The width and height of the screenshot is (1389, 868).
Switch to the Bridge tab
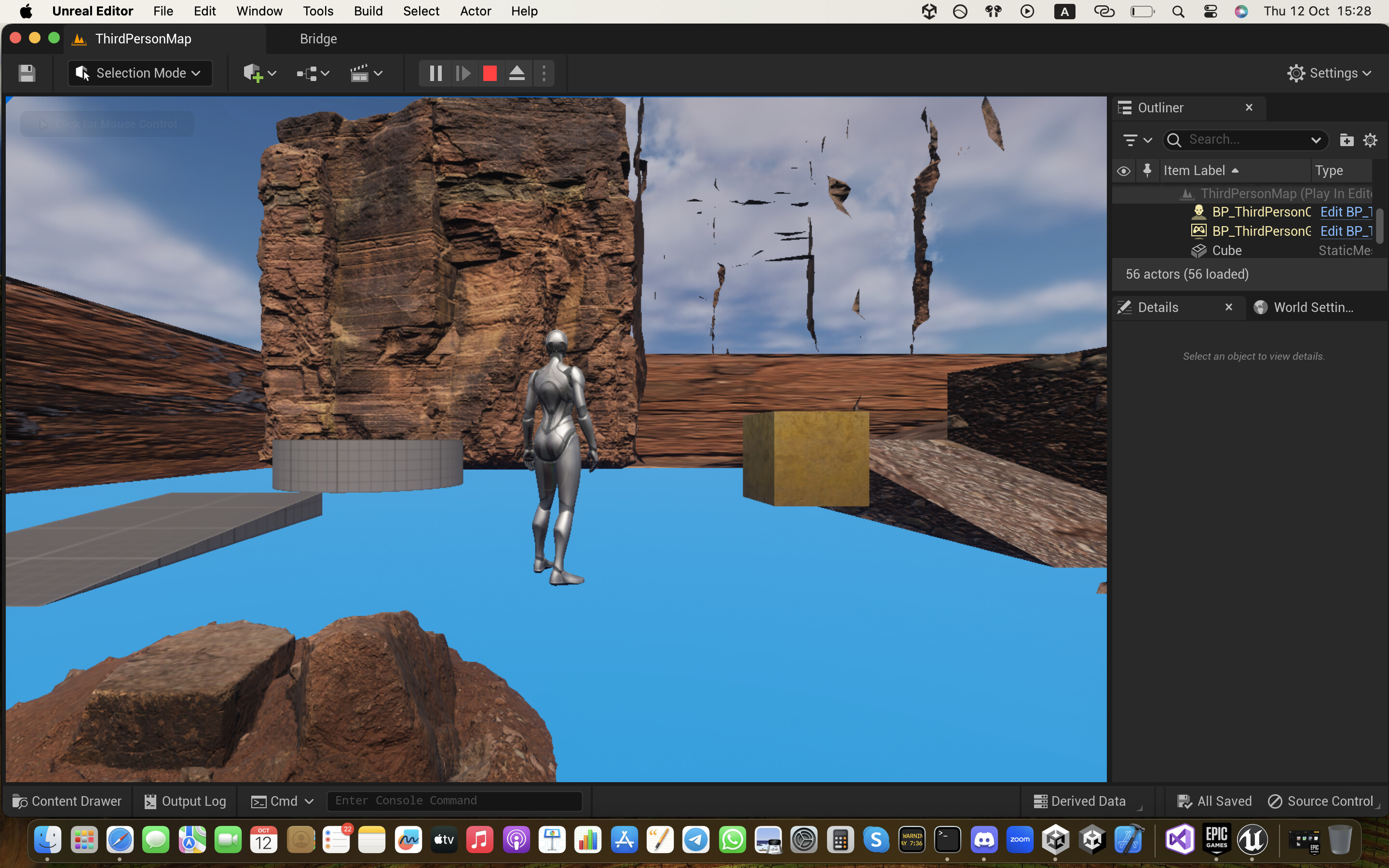[x=318, y=39]
